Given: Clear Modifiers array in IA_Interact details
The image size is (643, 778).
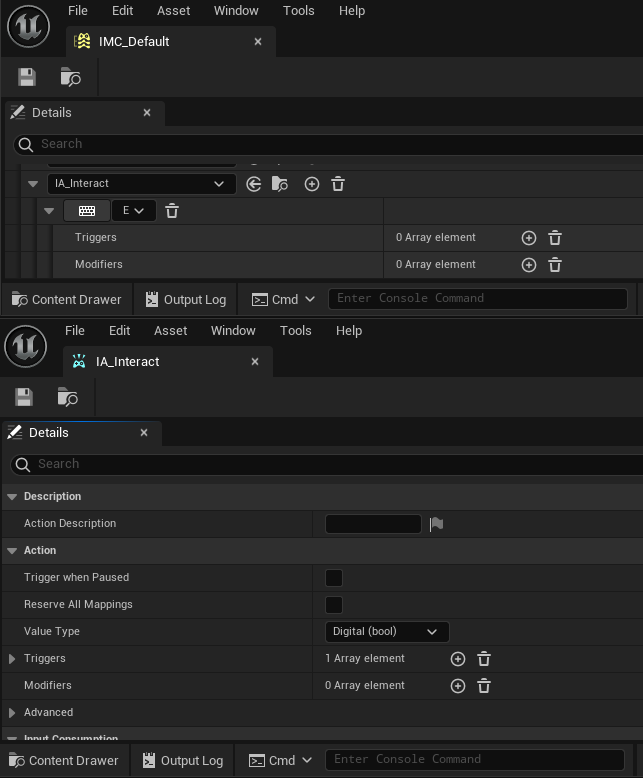Looking at the screenshot, I should (484, 686).
